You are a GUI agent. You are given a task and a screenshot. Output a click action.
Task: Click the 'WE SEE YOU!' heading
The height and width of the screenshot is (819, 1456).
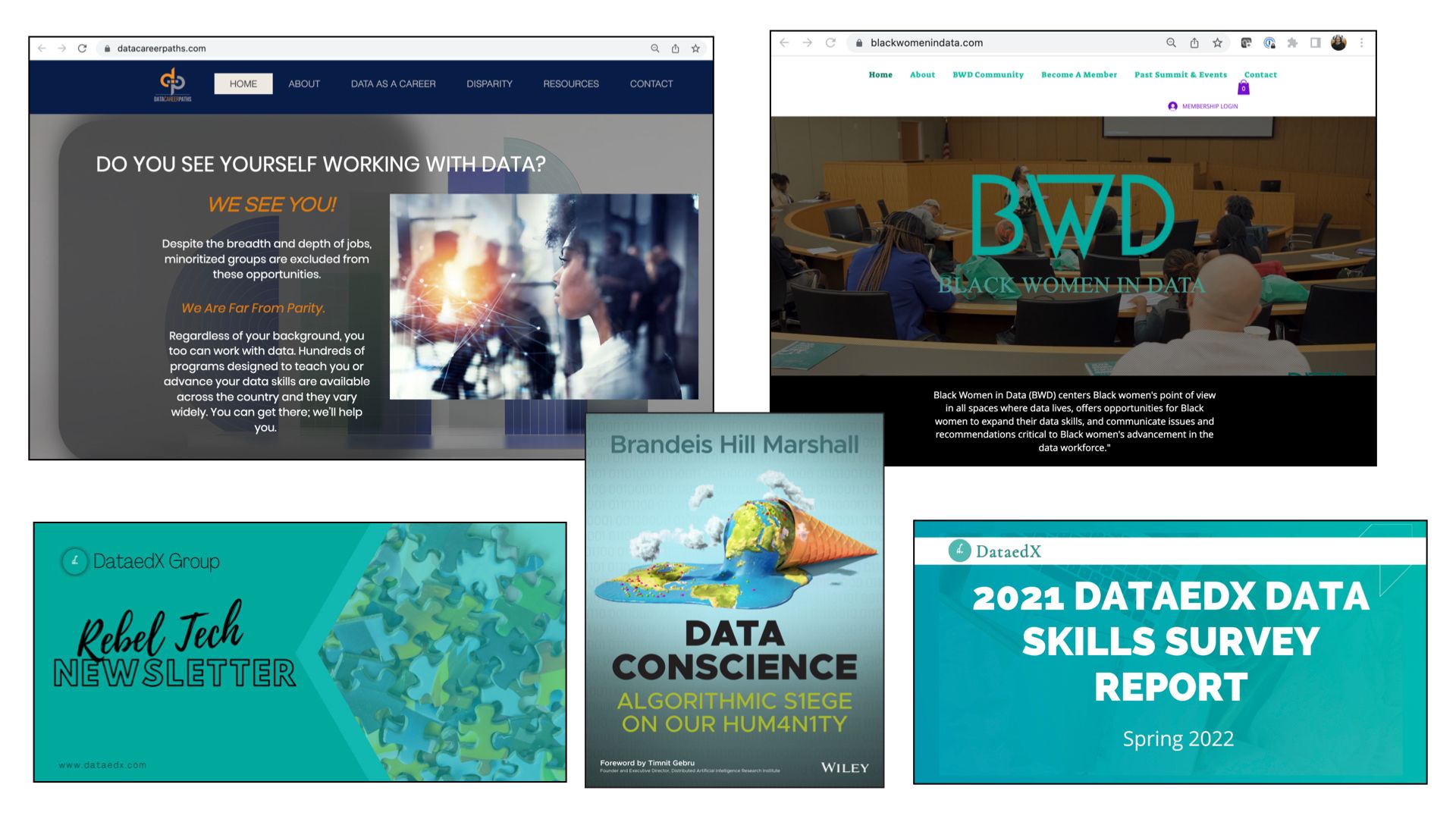pos(271,205)
